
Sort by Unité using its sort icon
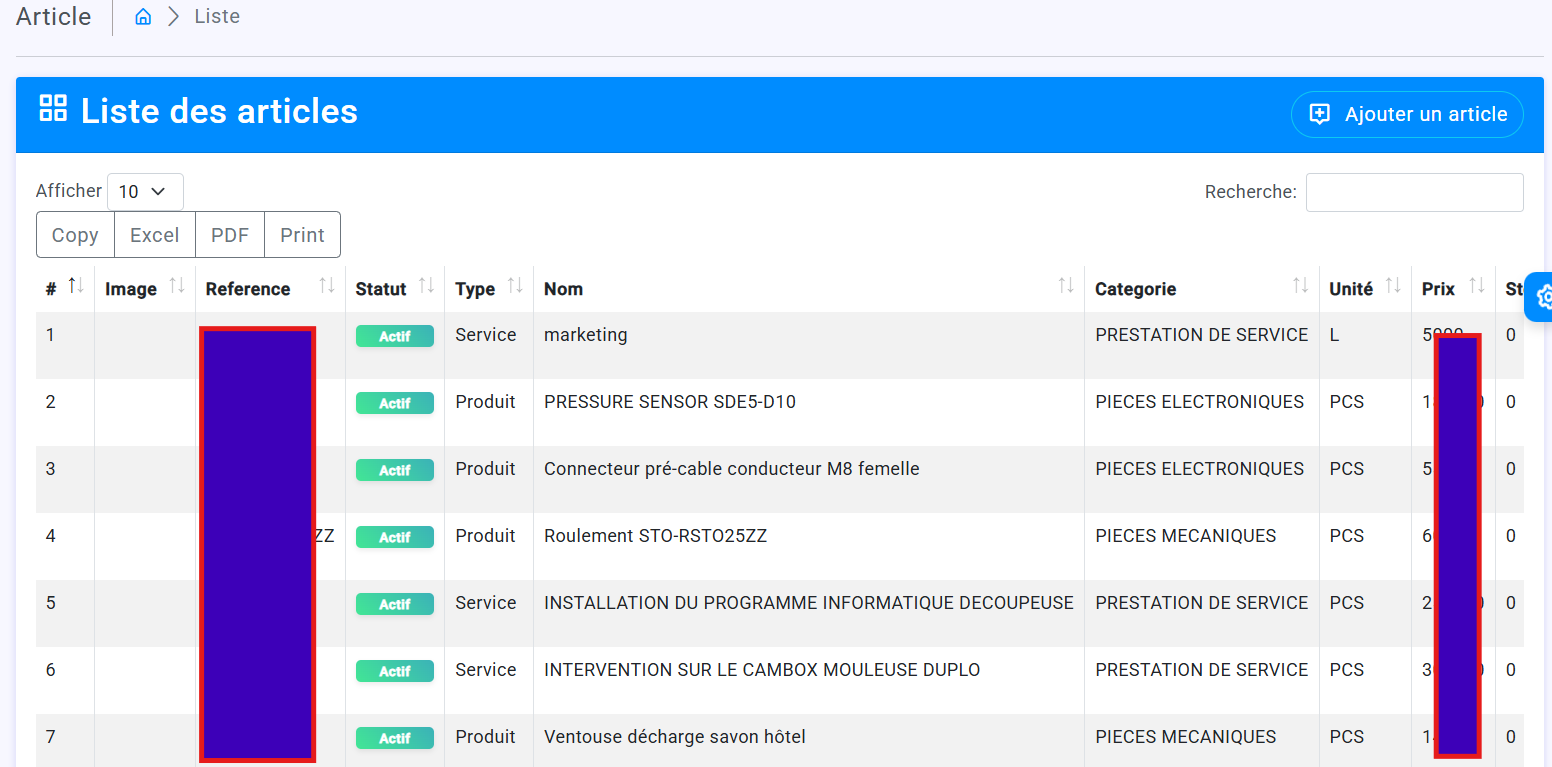(1395, 287)
